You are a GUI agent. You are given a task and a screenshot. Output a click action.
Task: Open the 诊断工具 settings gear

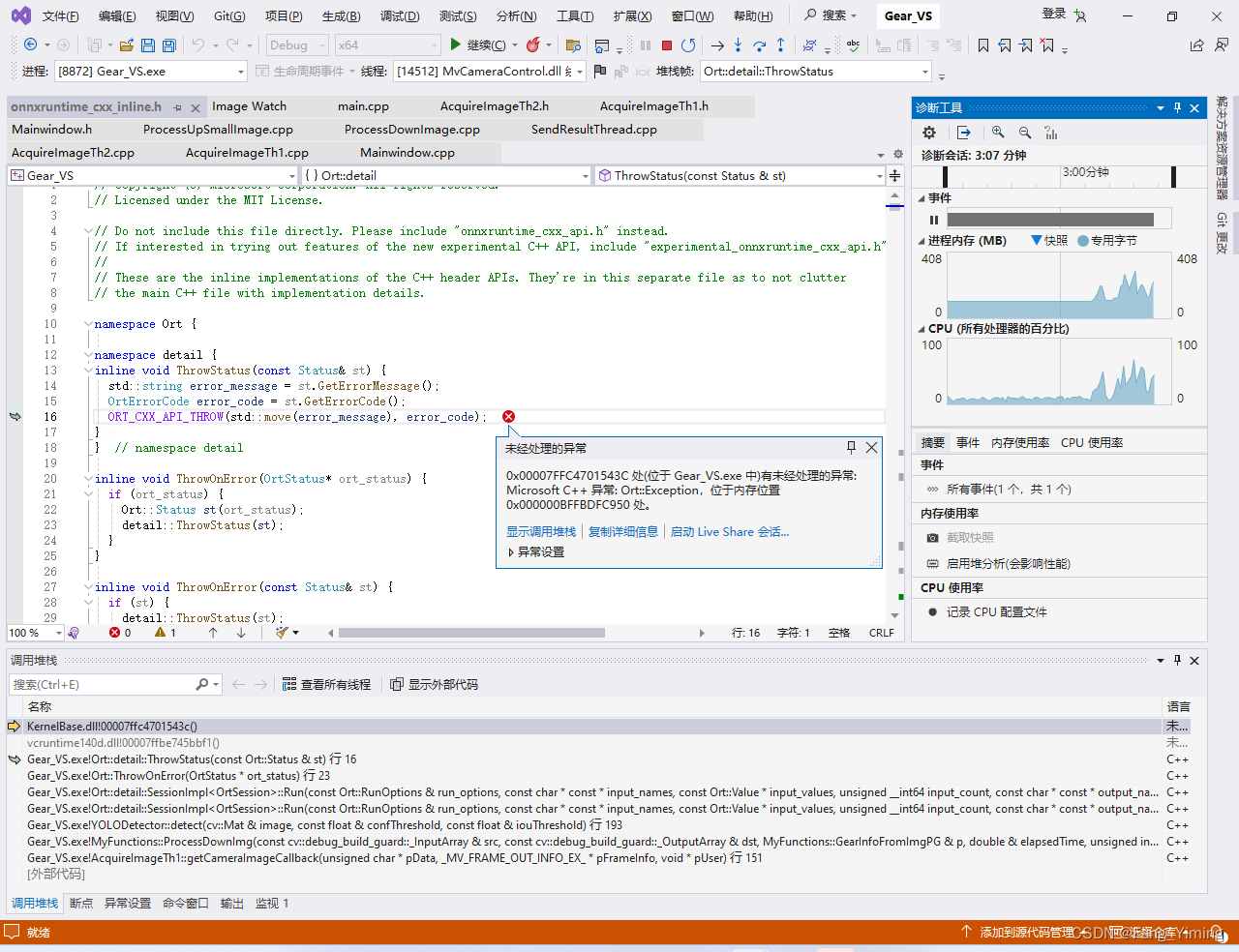pyautogui.click(x=928, y=133)
